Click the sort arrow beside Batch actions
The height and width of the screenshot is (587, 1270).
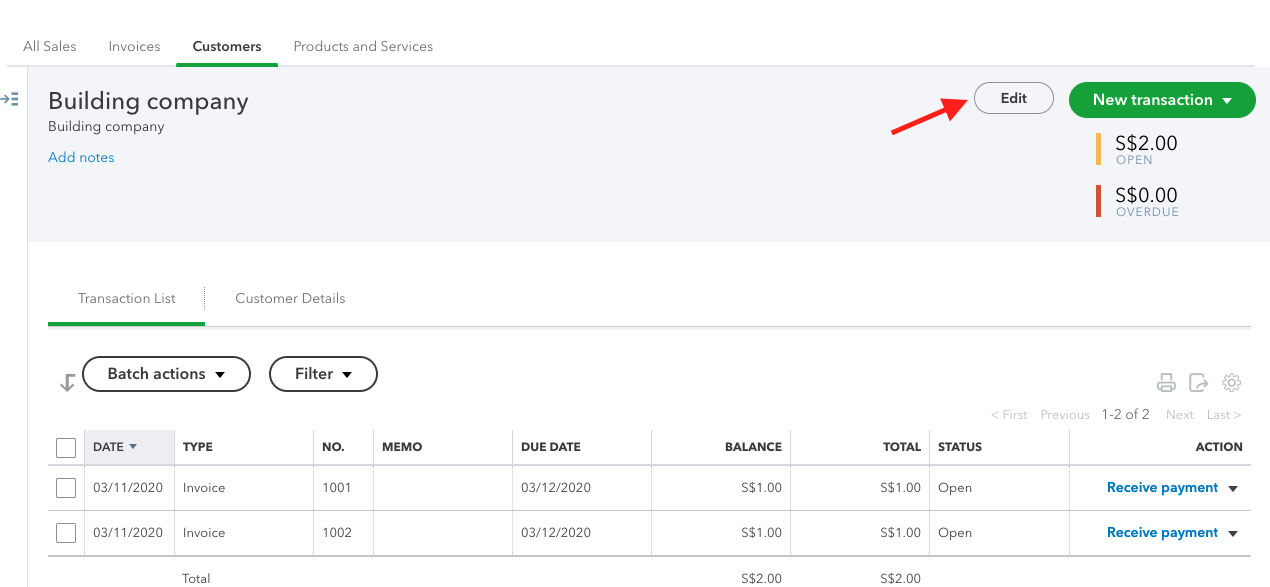[x=67, y=382]
